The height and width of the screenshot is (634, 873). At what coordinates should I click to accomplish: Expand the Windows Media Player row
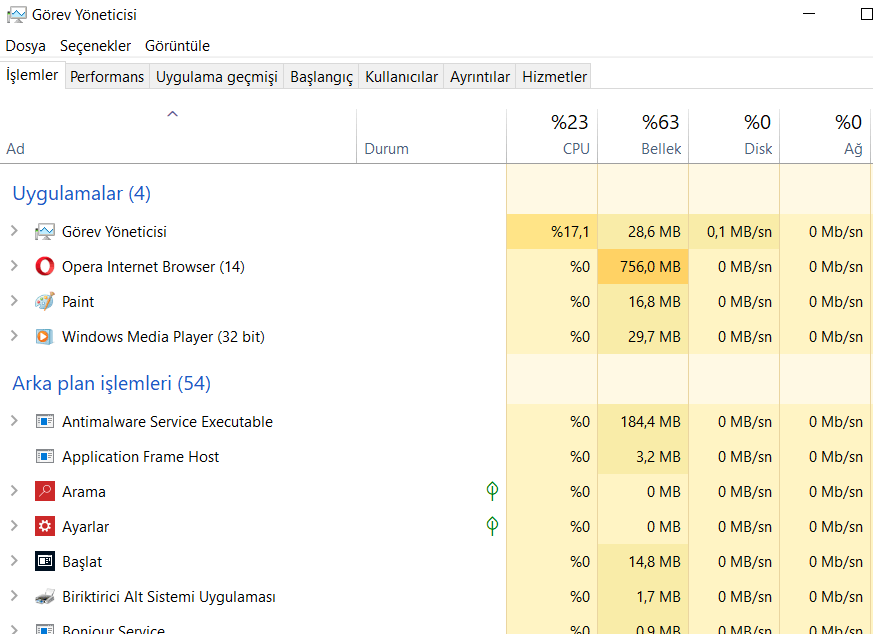tap(14, 336)
